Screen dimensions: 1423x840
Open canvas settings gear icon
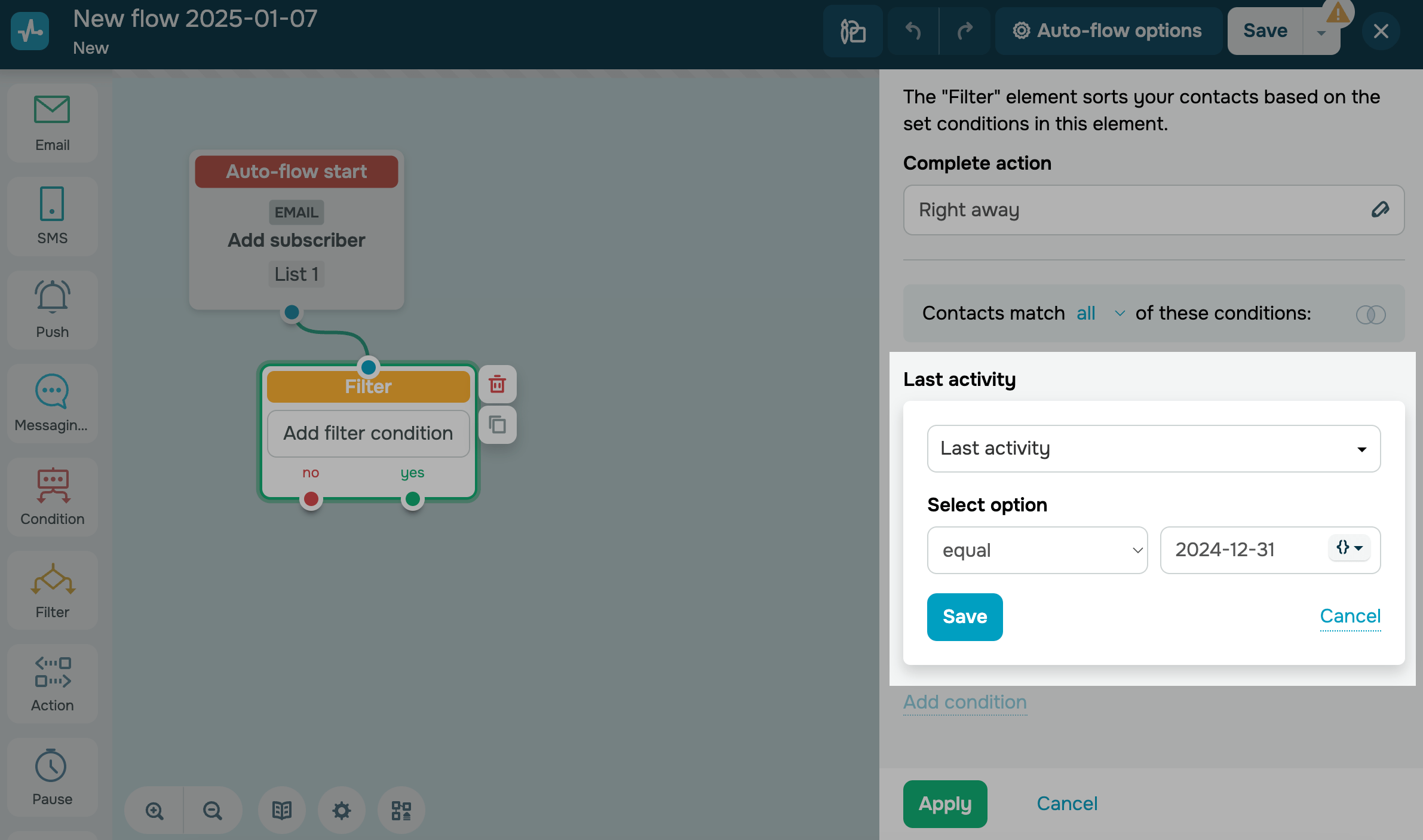(x=341, y=811)
